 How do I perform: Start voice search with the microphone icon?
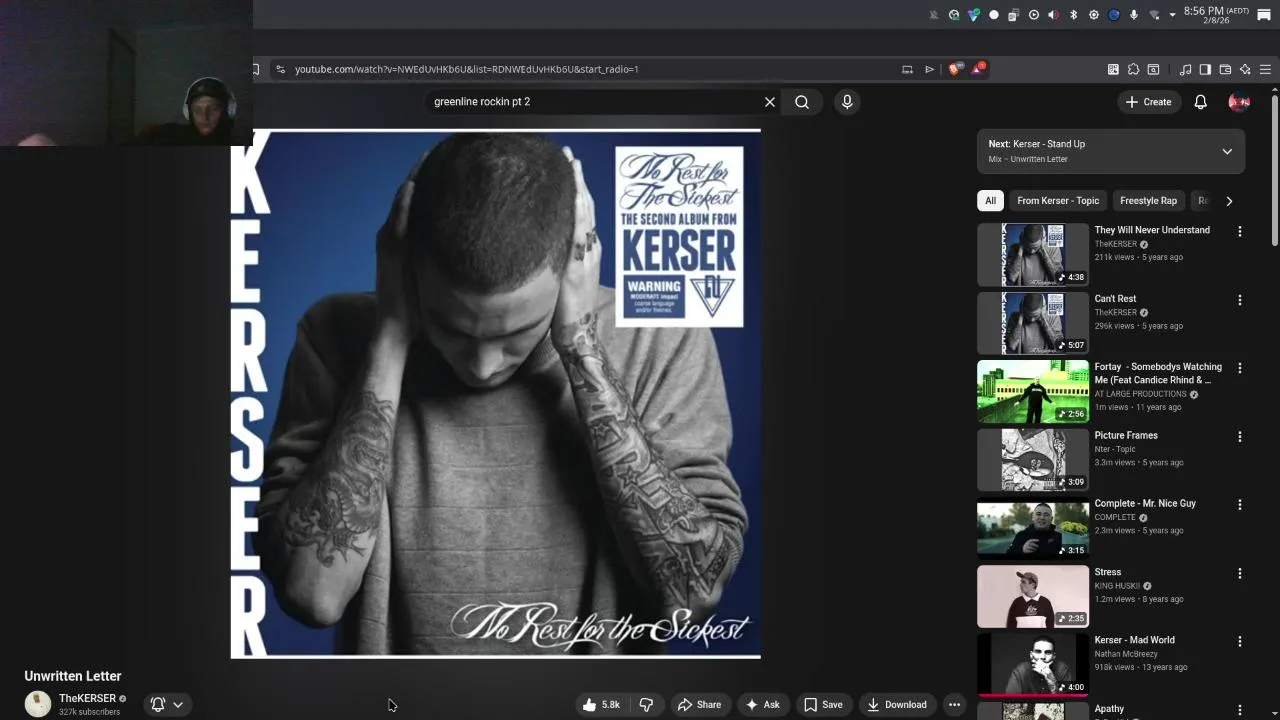pos(847,102)
